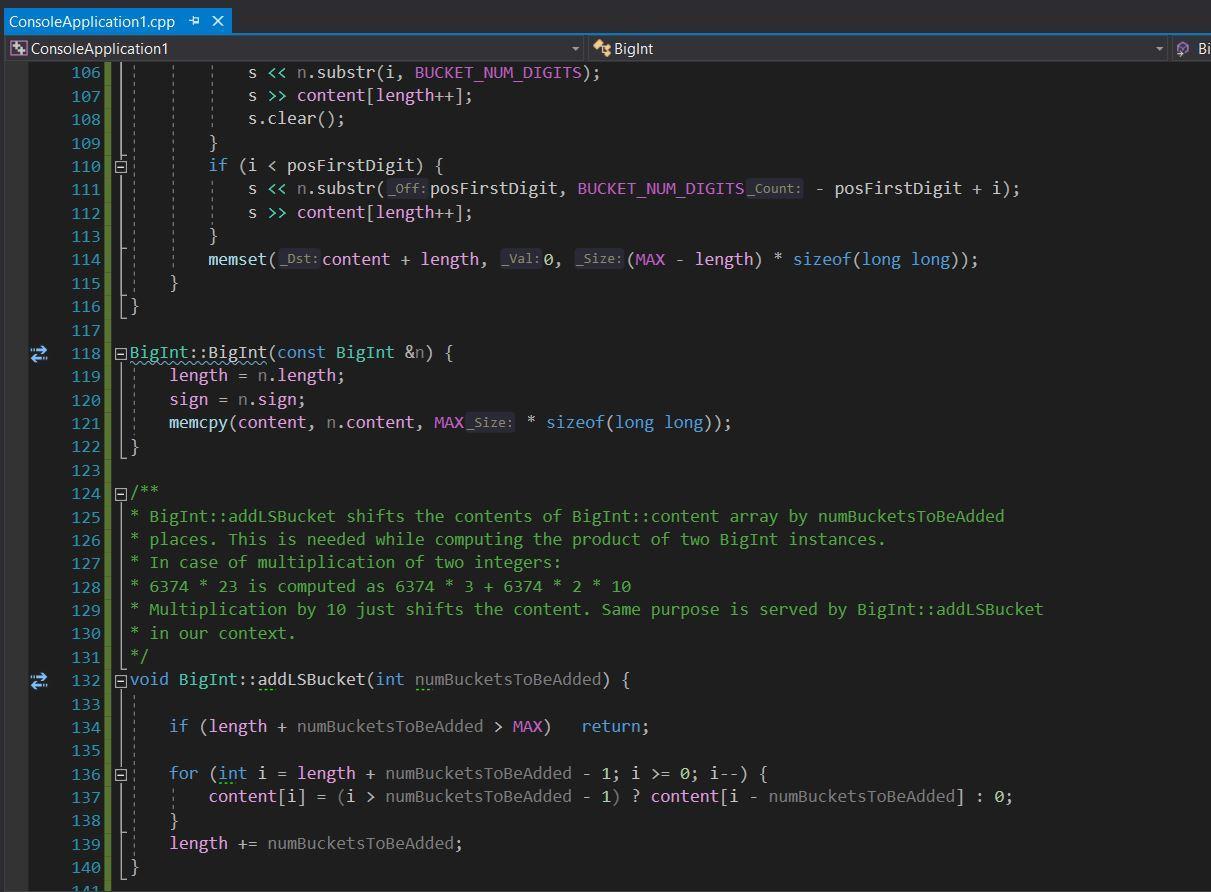Click the blue double-arrow indicator beside line 132
The width and height of the screenshot is (1211, 892).
tap(39, 681)
